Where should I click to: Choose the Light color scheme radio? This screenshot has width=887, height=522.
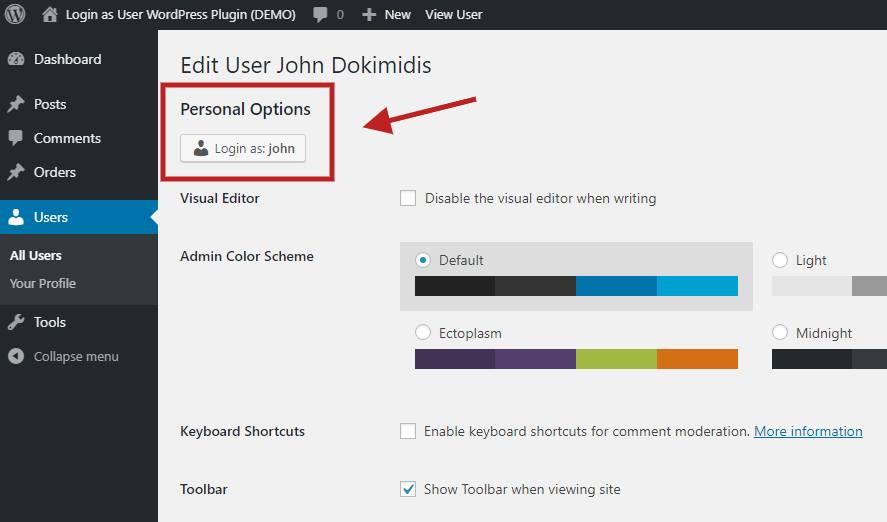780,260
